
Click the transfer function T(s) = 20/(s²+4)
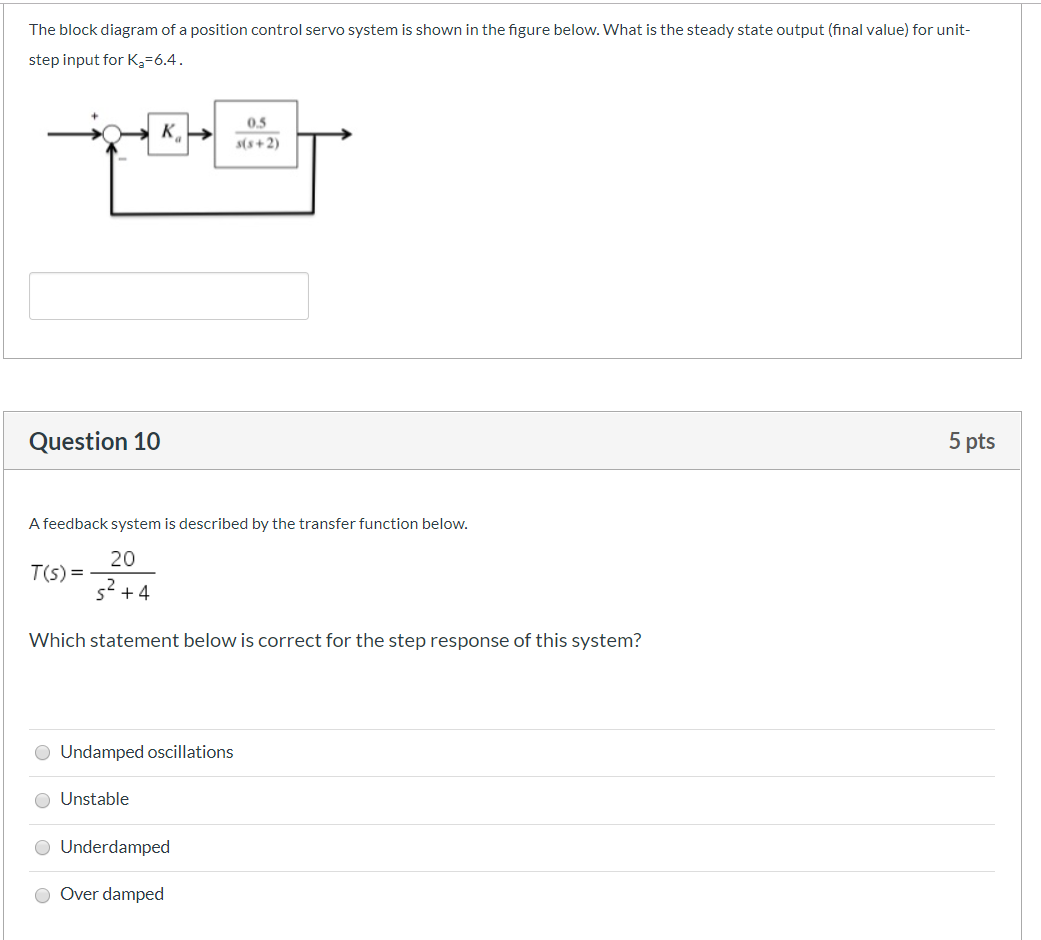pyautogui.click(x=92, y=573)
